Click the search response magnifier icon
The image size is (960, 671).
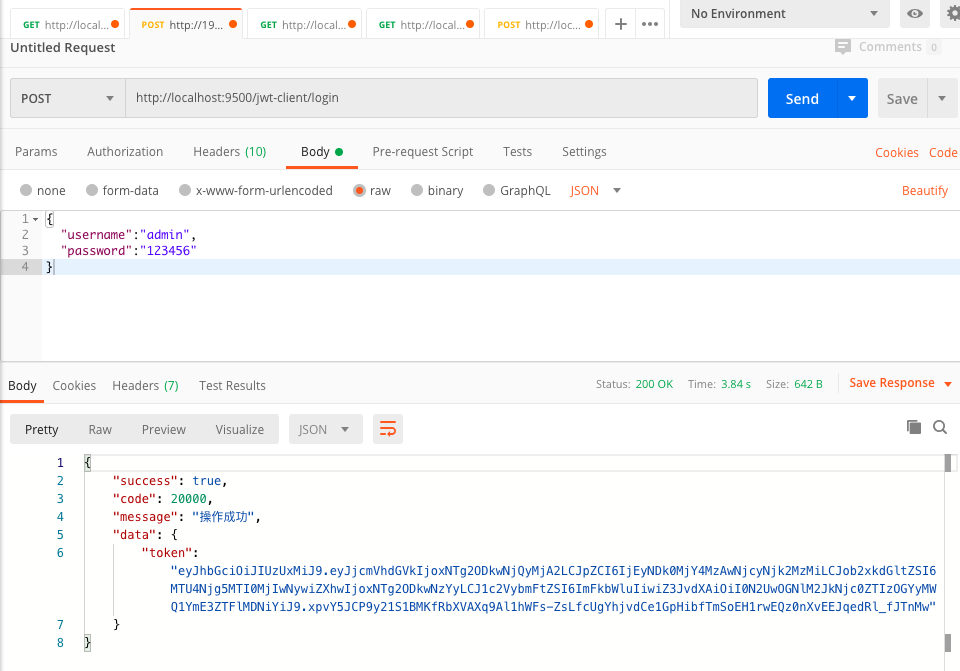pos(940,427)
